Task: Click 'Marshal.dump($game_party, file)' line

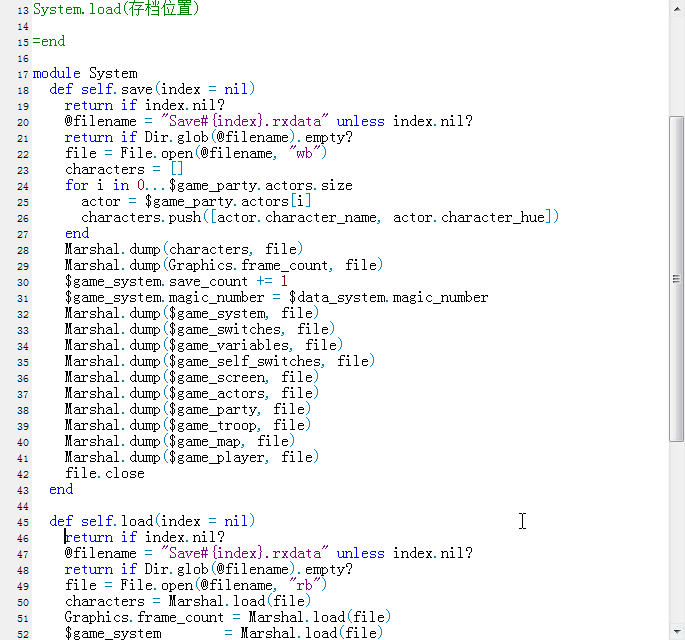Action: 188,409
